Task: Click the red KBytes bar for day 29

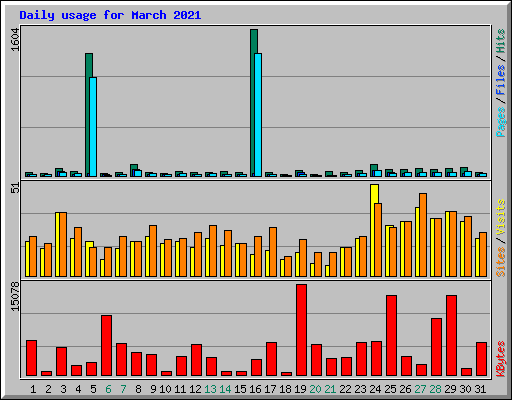Action: coord(451,335)
